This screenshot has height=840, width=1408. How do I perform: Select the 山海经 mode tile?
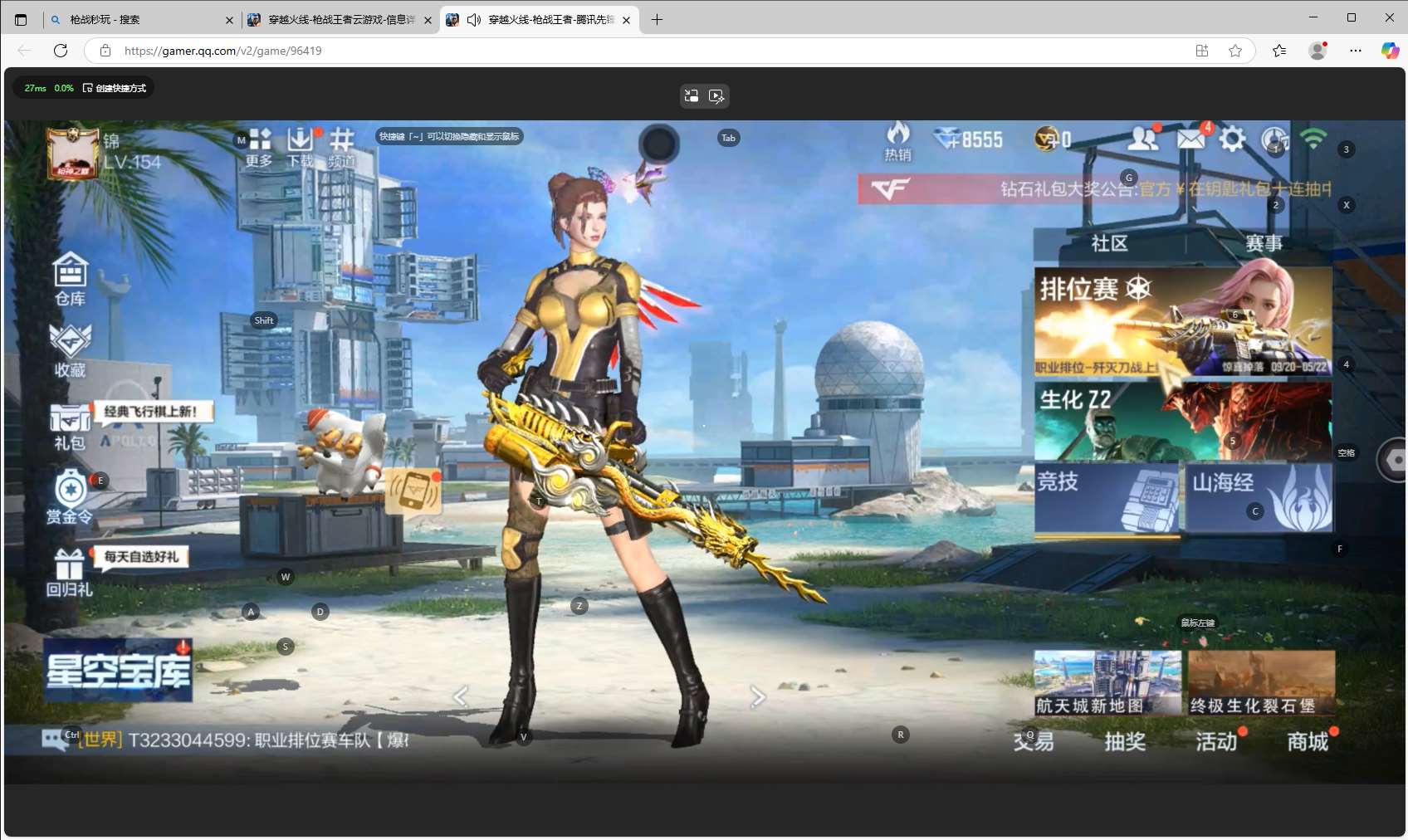1259,497
